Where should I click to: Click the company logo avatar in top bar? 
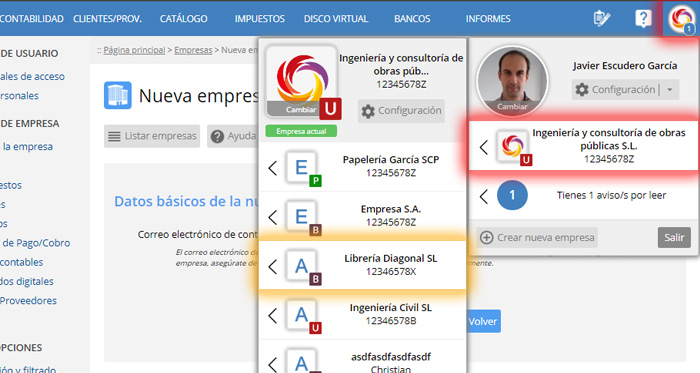(681, 19)
